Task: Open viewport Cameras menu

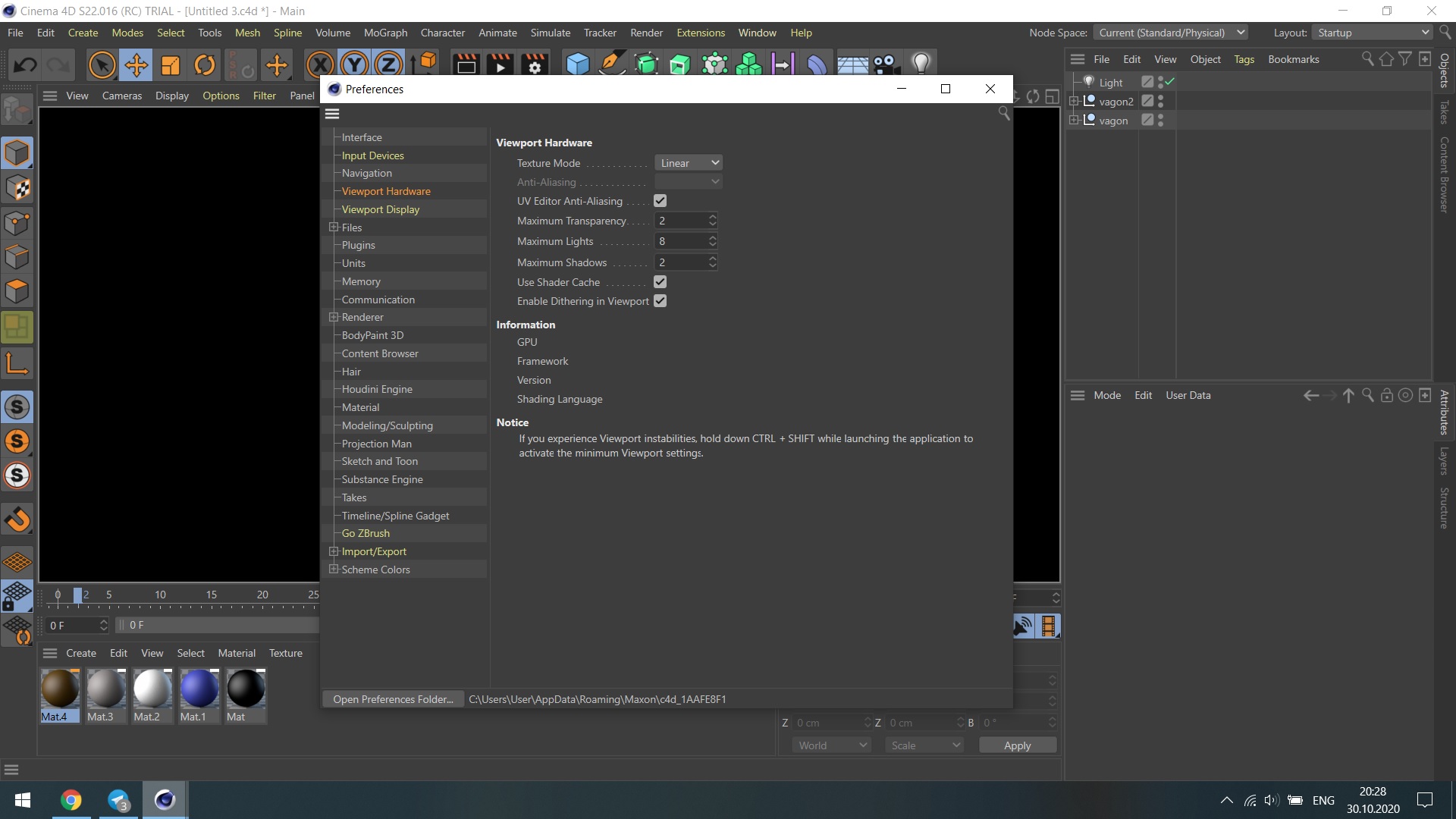Action: point(122,96)
